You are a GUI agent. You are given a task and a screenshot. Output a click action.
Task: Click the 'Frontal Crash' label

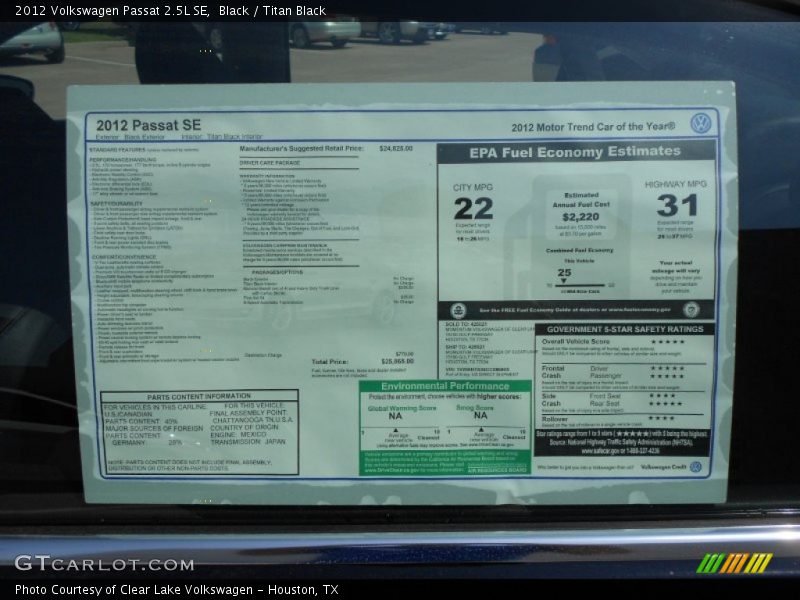click(553, 372)
